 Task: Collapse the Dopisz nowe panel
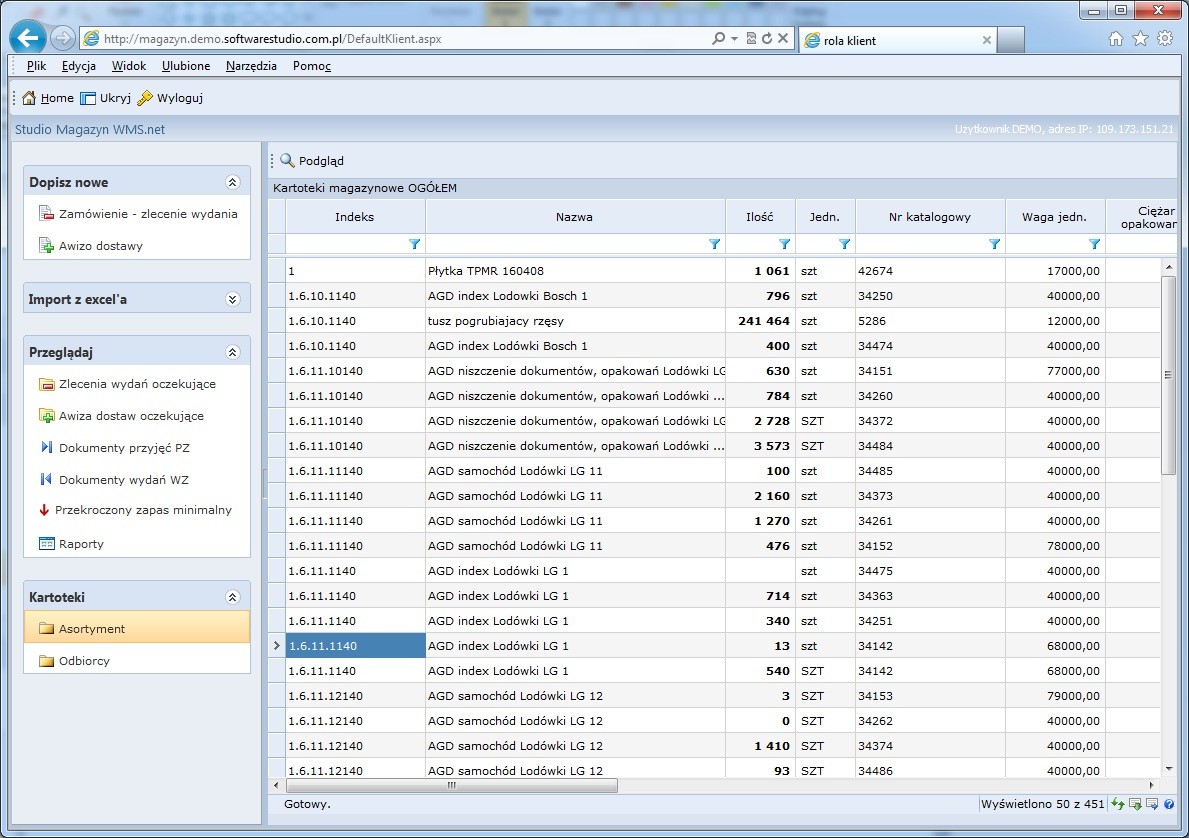233,183
